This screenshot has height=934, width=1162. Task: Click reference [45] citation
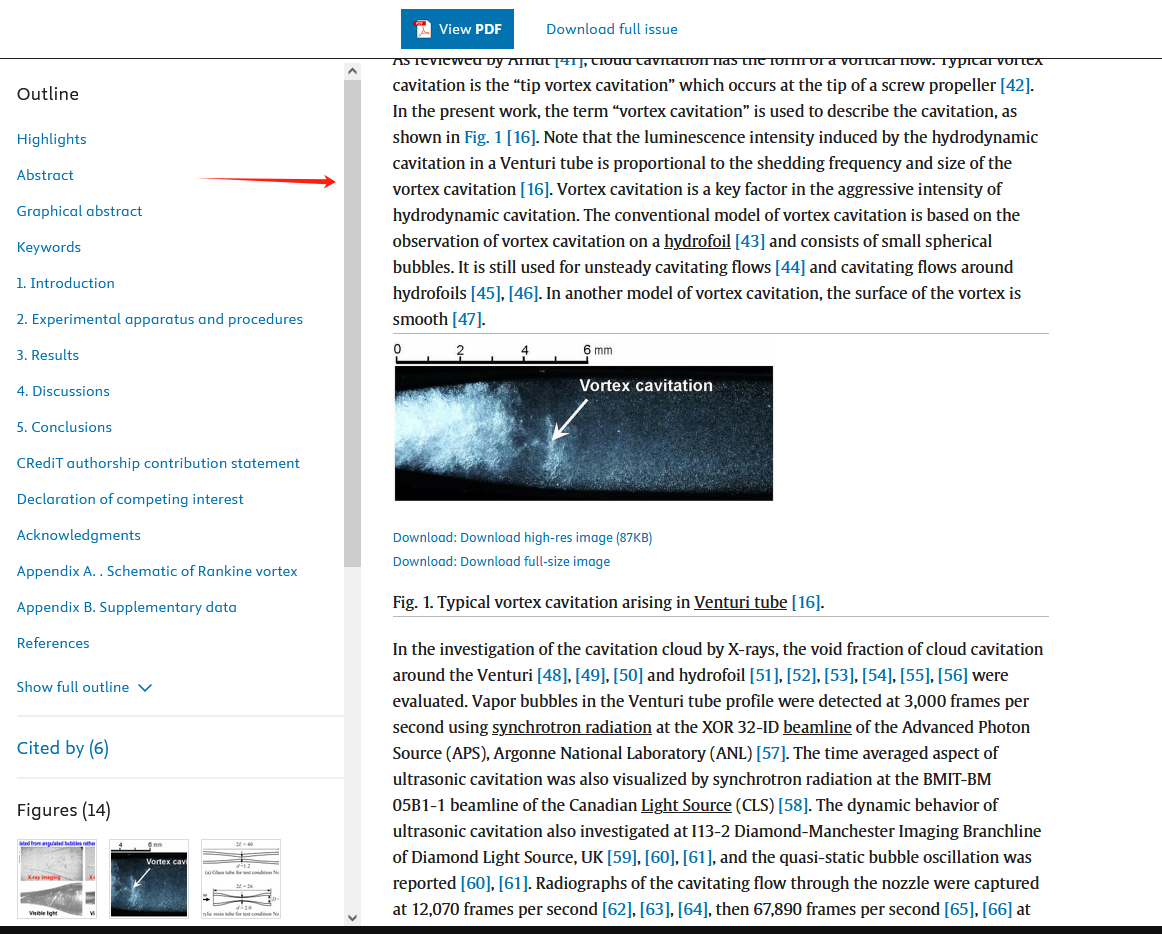486,293
